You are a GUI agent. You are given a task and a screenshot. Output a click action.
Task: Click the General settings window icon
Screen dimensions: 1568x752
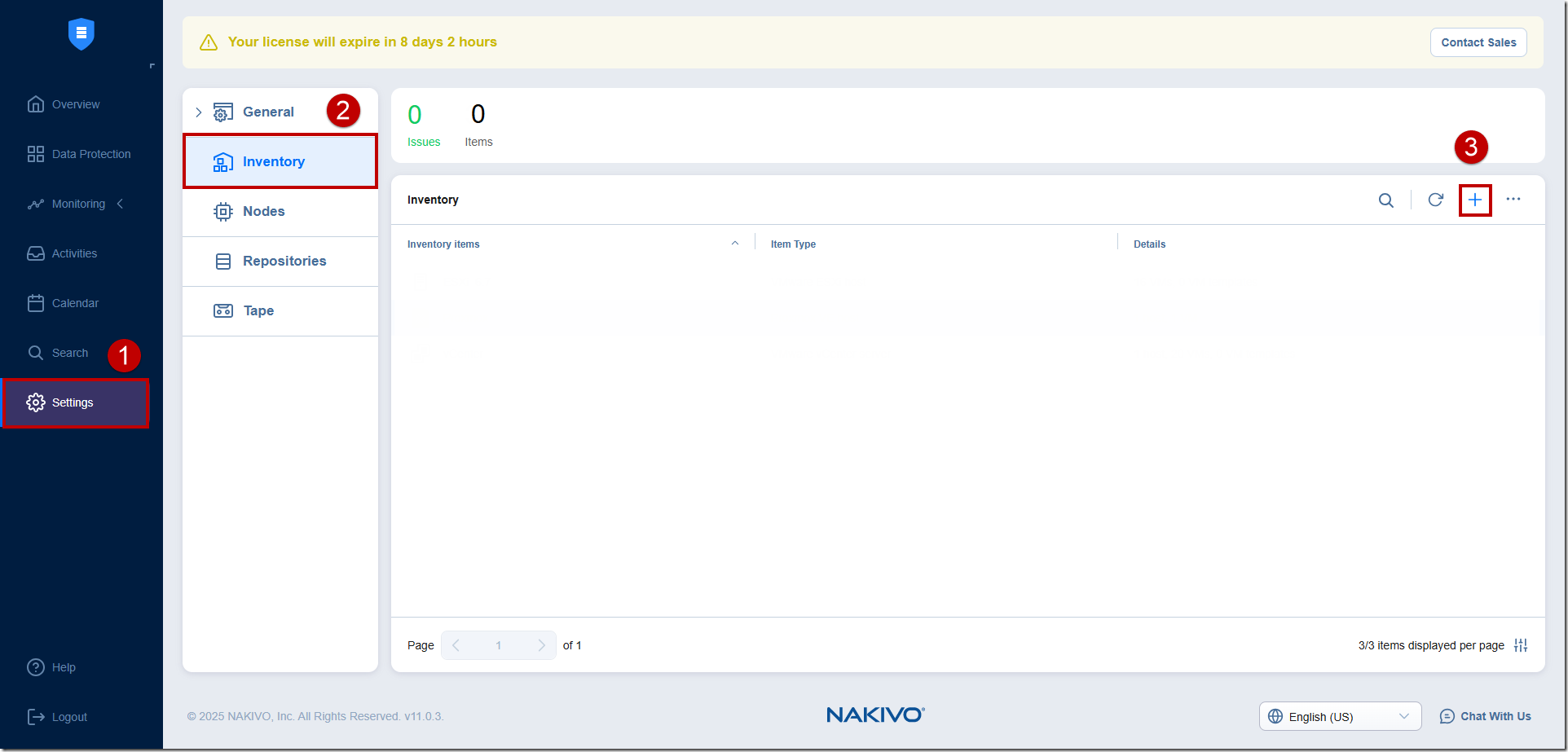pyautogui.click(x=222, y=112)
